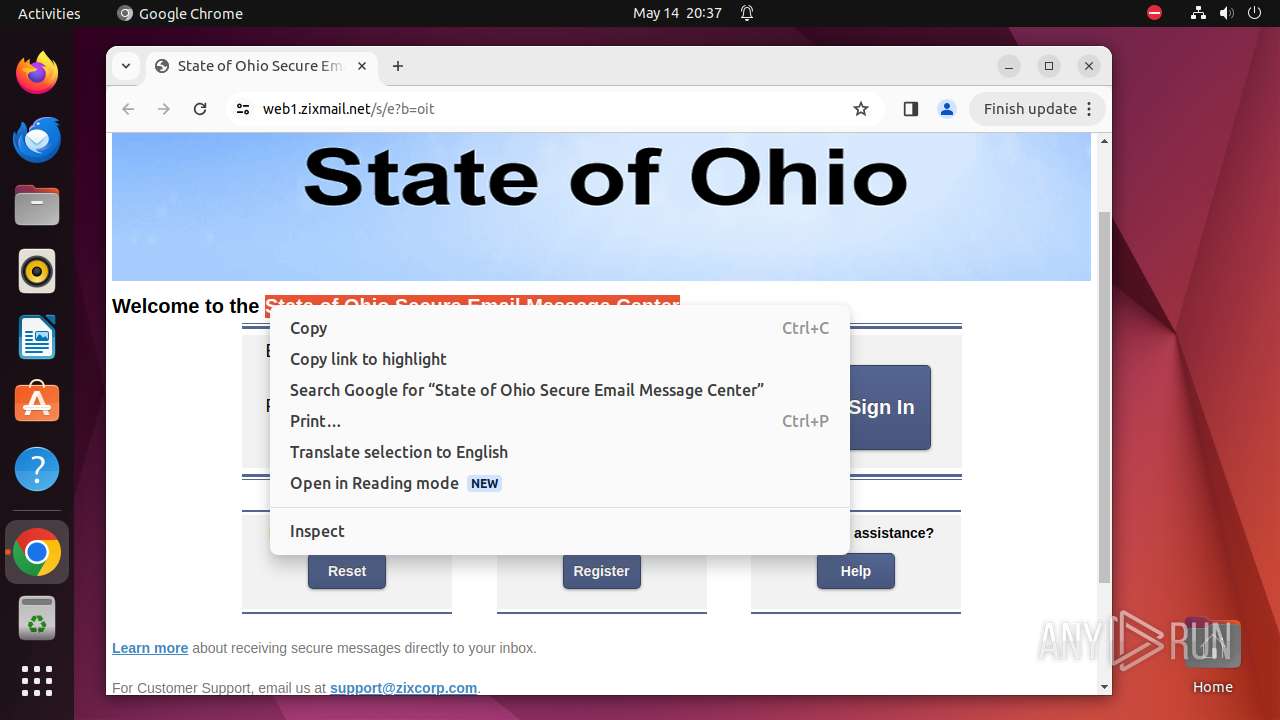Open the clock calendar May 14 20:37
This screenshot has width=1280, height=720.
pos(677,13)
